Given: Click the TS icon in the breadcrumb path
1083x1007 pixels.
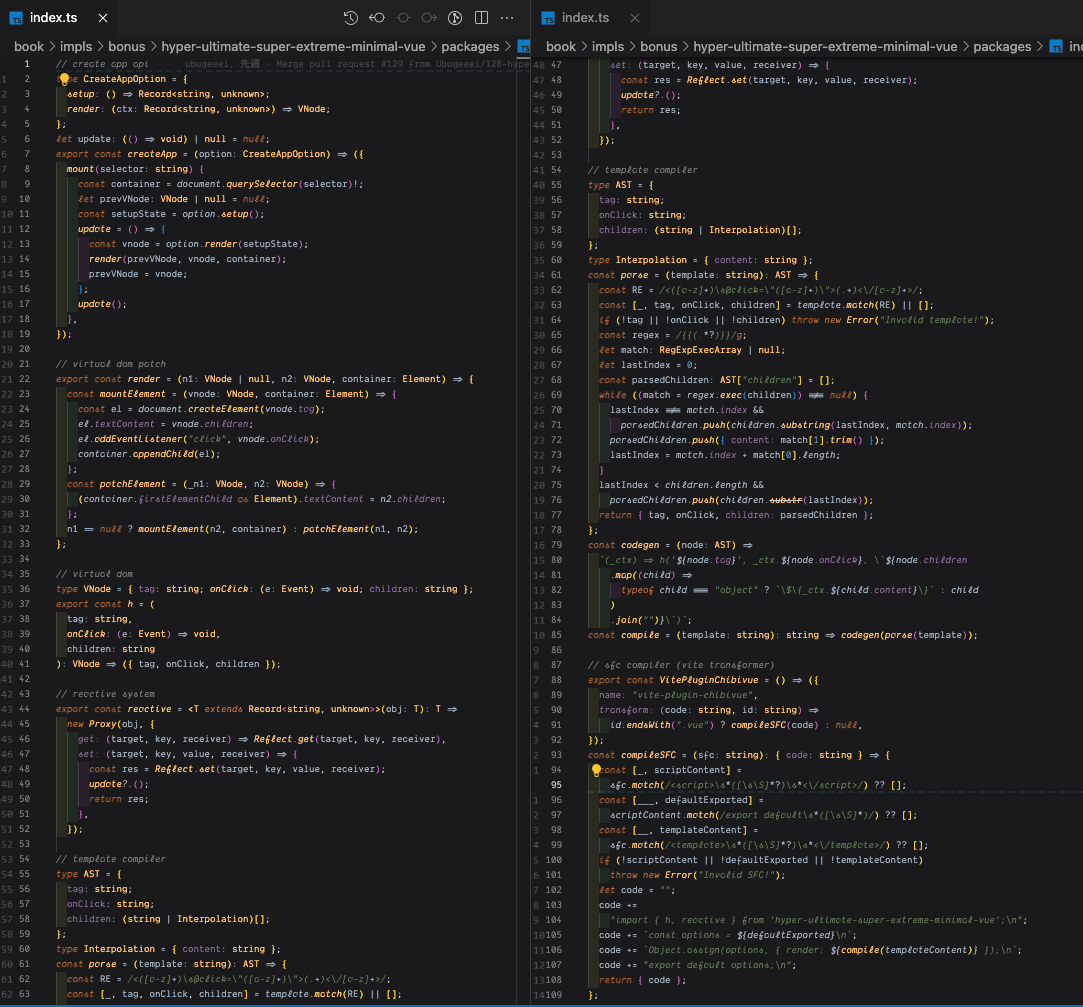Looking at the screenshot, I should 522,46.
